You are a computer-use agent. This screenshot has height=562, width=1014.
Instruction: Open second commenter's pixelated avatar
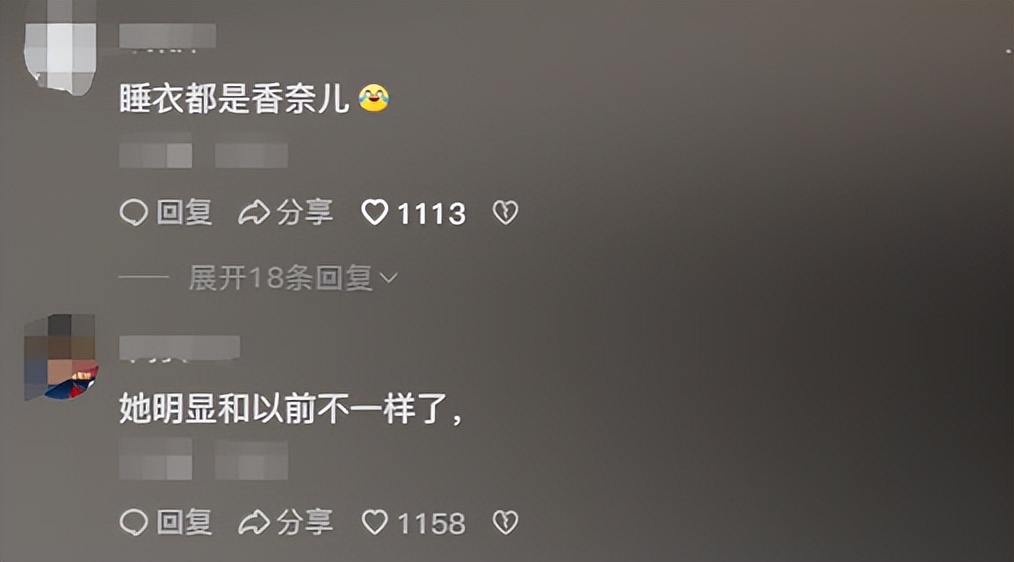click(x=60, y=357)
